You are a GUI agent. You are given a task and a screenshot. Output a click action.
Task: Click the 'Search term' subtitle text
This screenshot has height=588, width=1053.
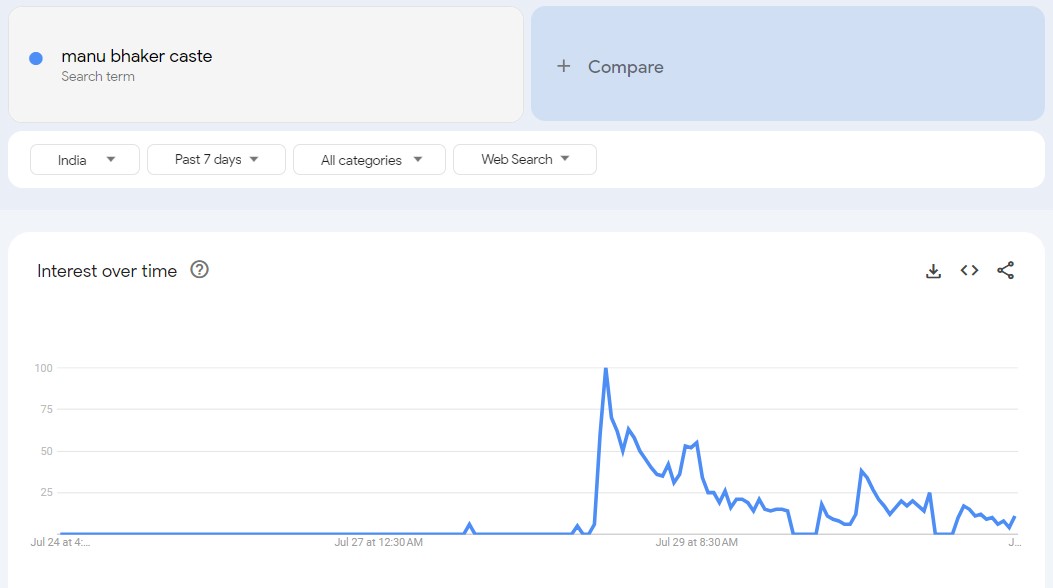(98, 77)
